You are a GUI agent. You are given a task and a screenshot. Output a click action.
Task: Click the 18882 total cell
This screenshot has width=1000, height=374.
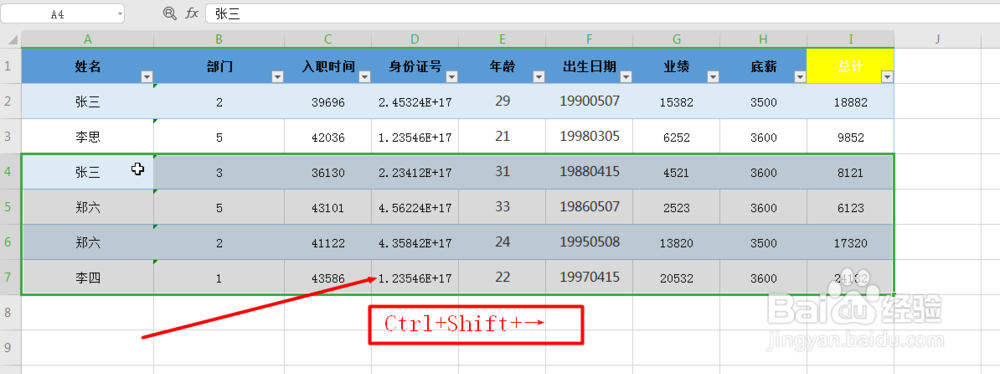click(851, 101)
